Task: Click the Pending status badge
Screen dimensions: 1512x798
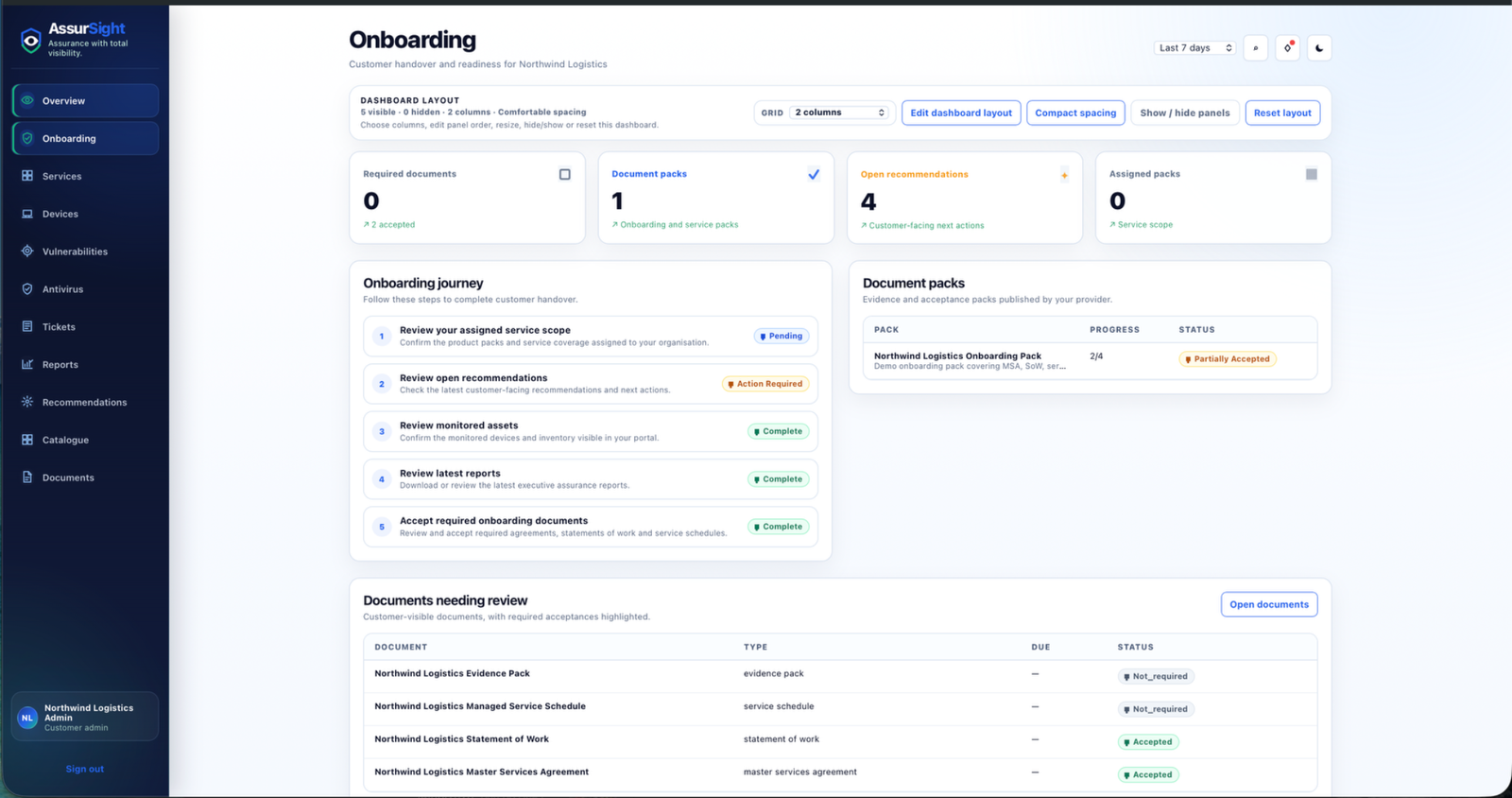Action: (x=782, y=336)
